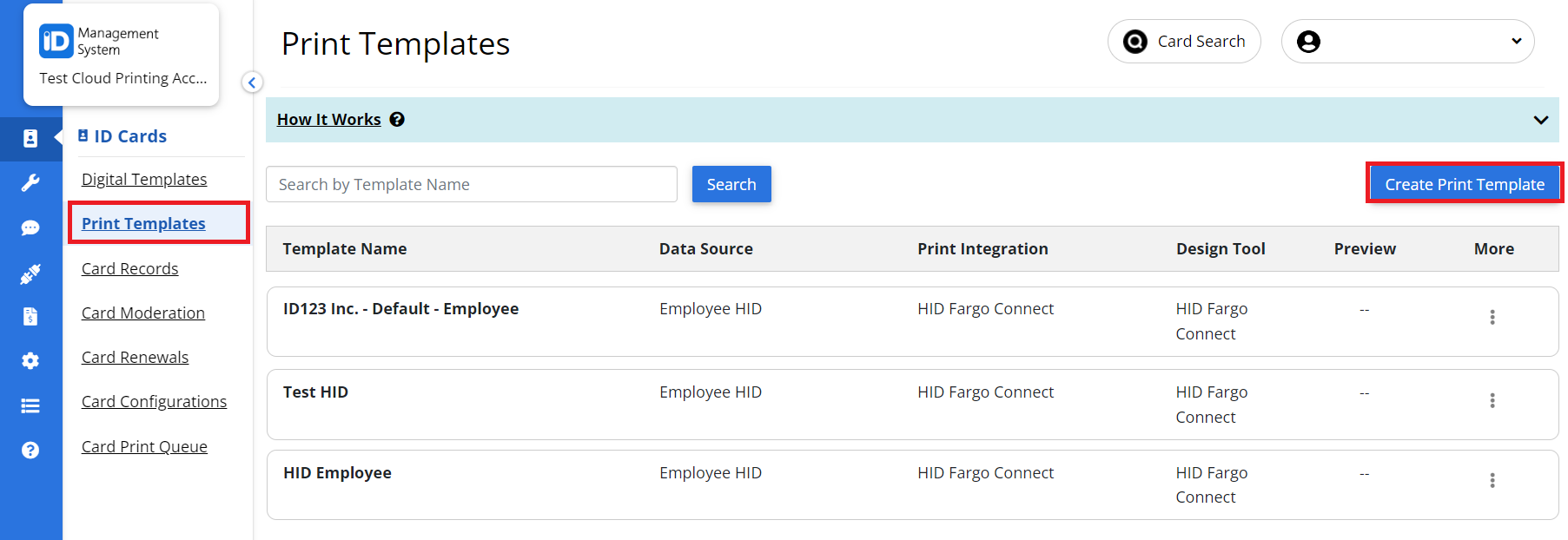Open the help question mark sidebar icon
The width and height of the screenshot is (1568, 540).
[x=30, y=450]
